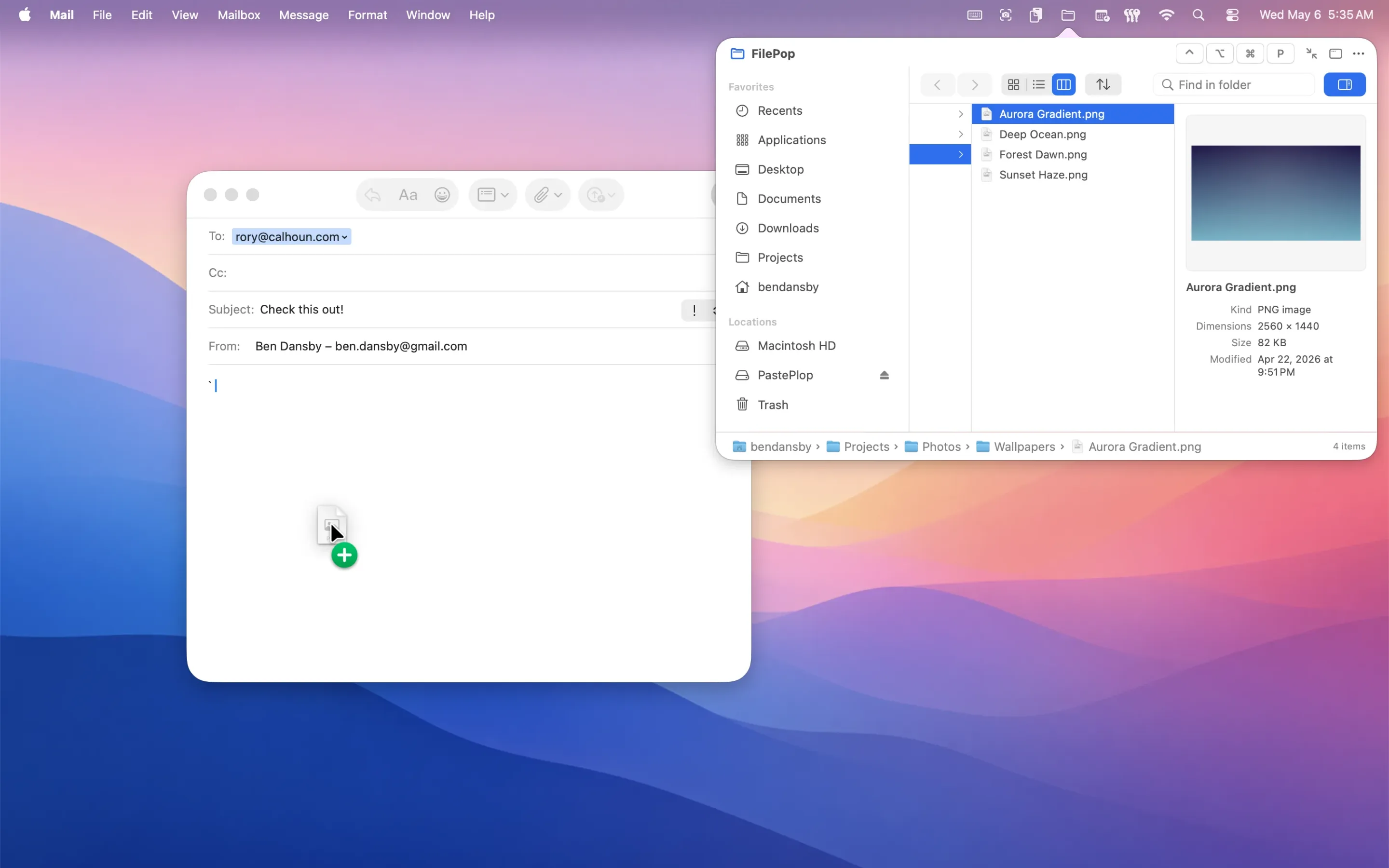
Task: Switch FilePop to list view
Action: pyautogui.click(x=1038, y=85)
